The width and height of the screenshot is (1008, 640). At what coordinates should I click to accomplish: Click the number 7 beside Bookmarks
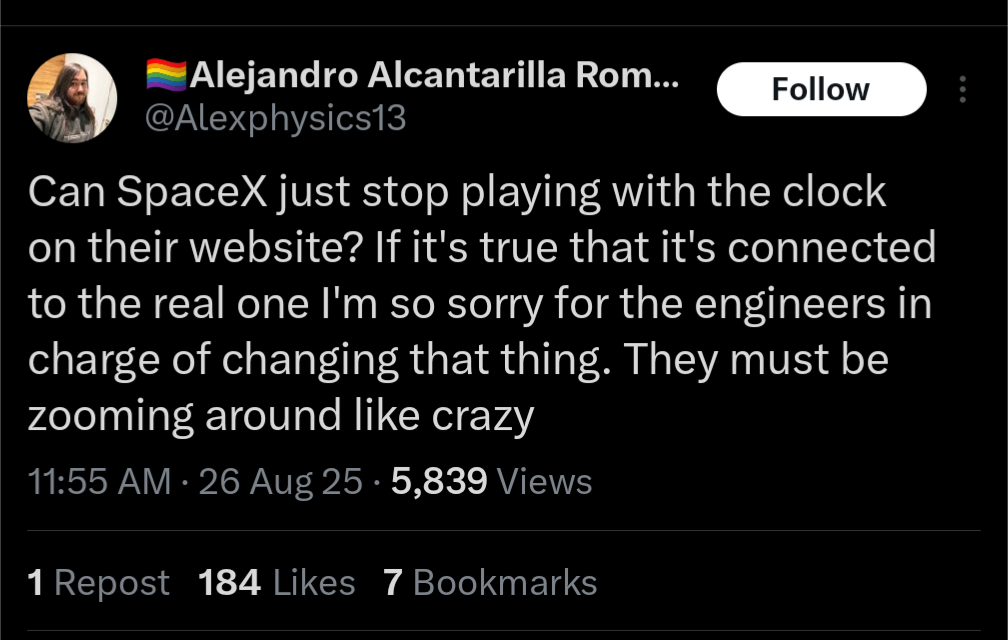(393, 583)
